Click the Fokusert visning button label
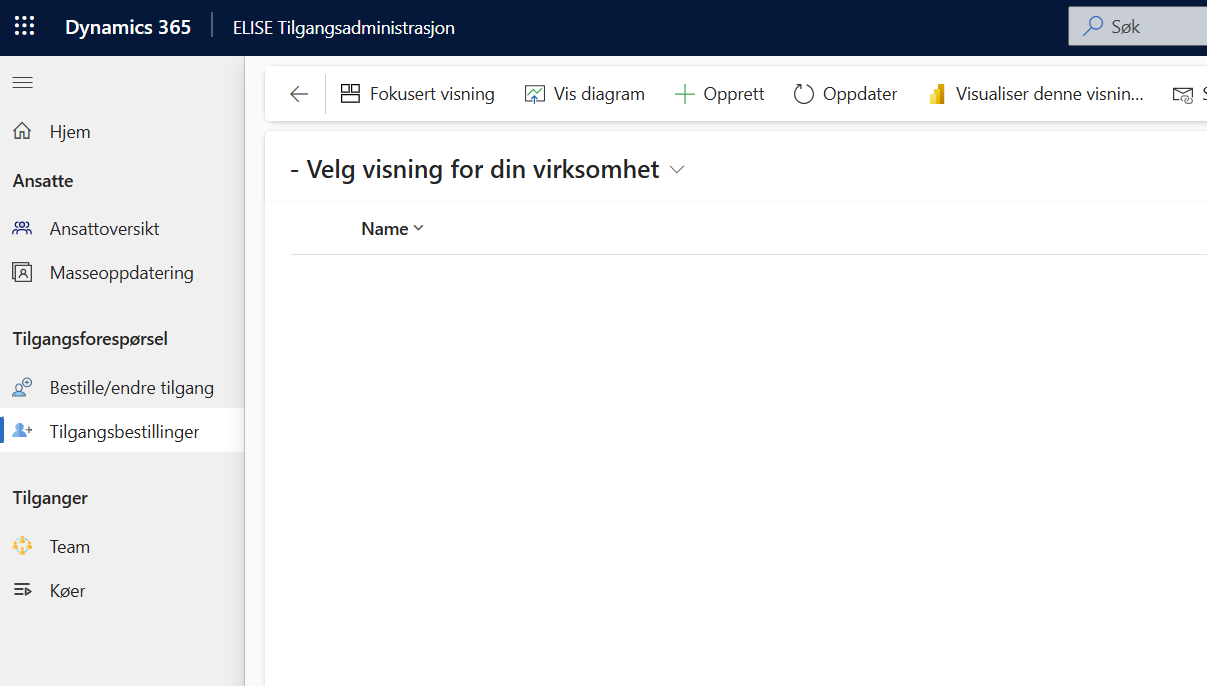Screen dimensions: 1207x686 432,94
